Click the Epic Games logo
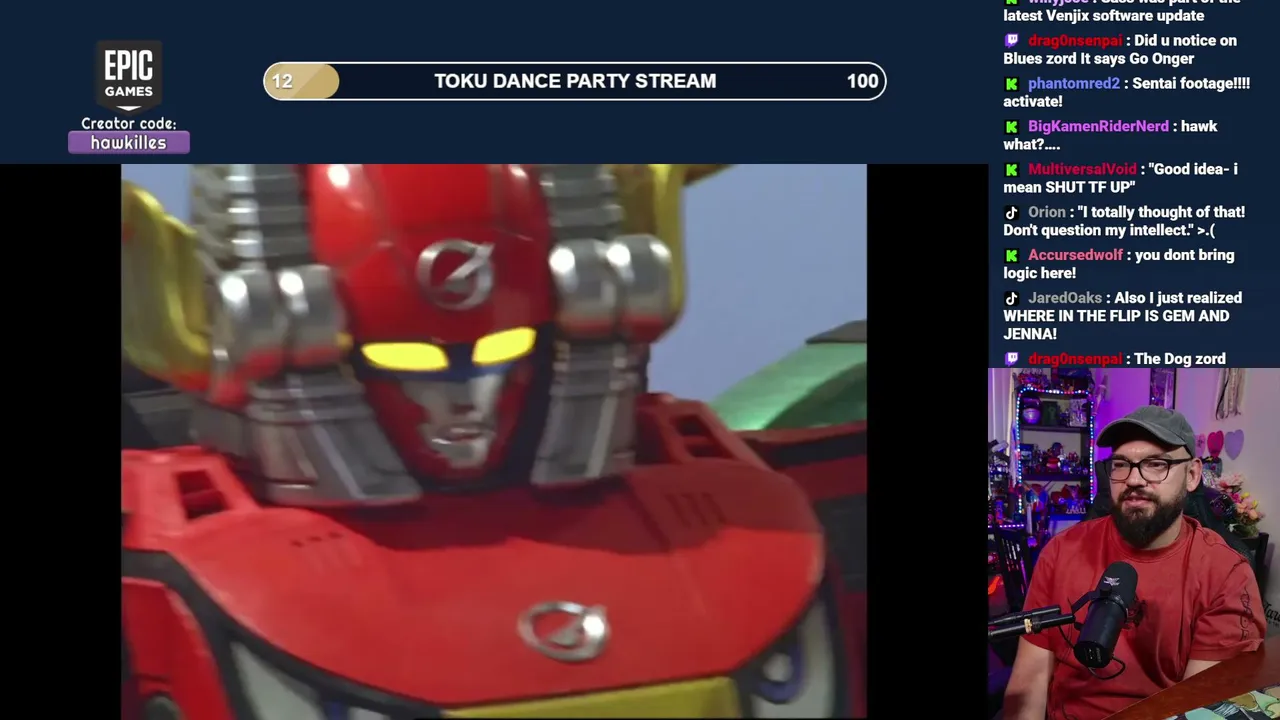1280x720 pixels. 129,76
